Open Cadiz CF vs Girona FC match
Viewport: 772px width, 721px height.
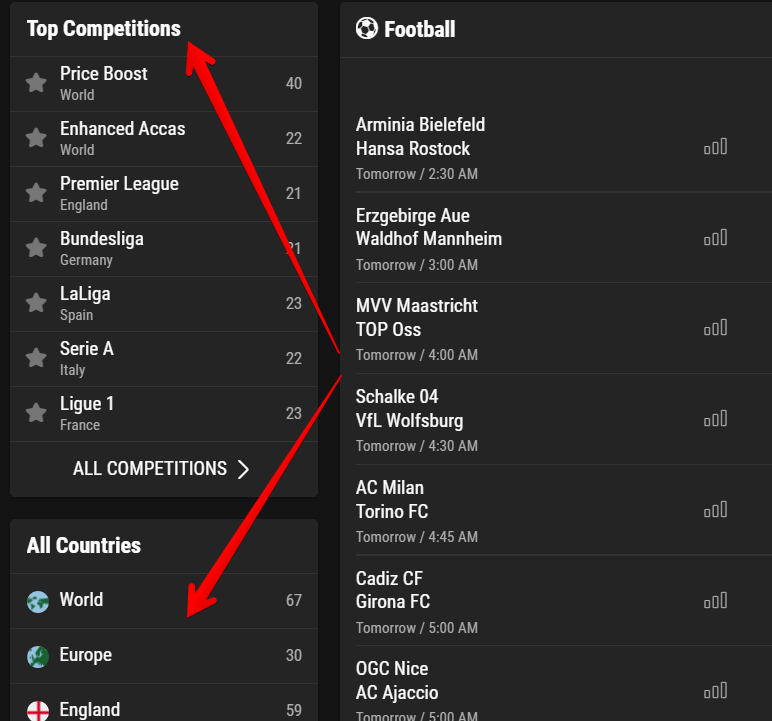tap(564, 601)
